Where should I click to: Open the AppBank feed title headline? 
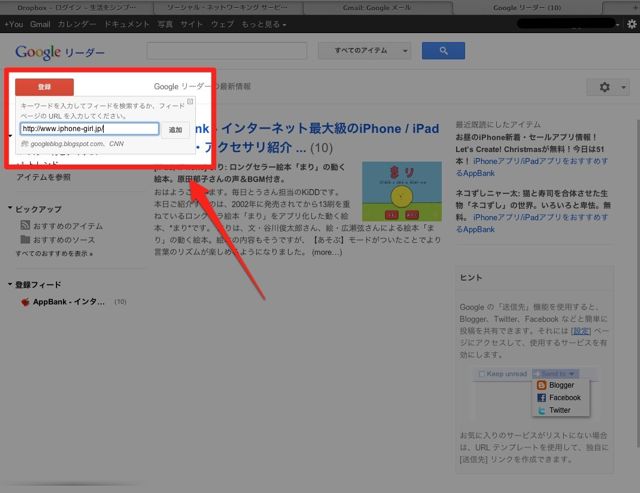click(x=318, y=138)
